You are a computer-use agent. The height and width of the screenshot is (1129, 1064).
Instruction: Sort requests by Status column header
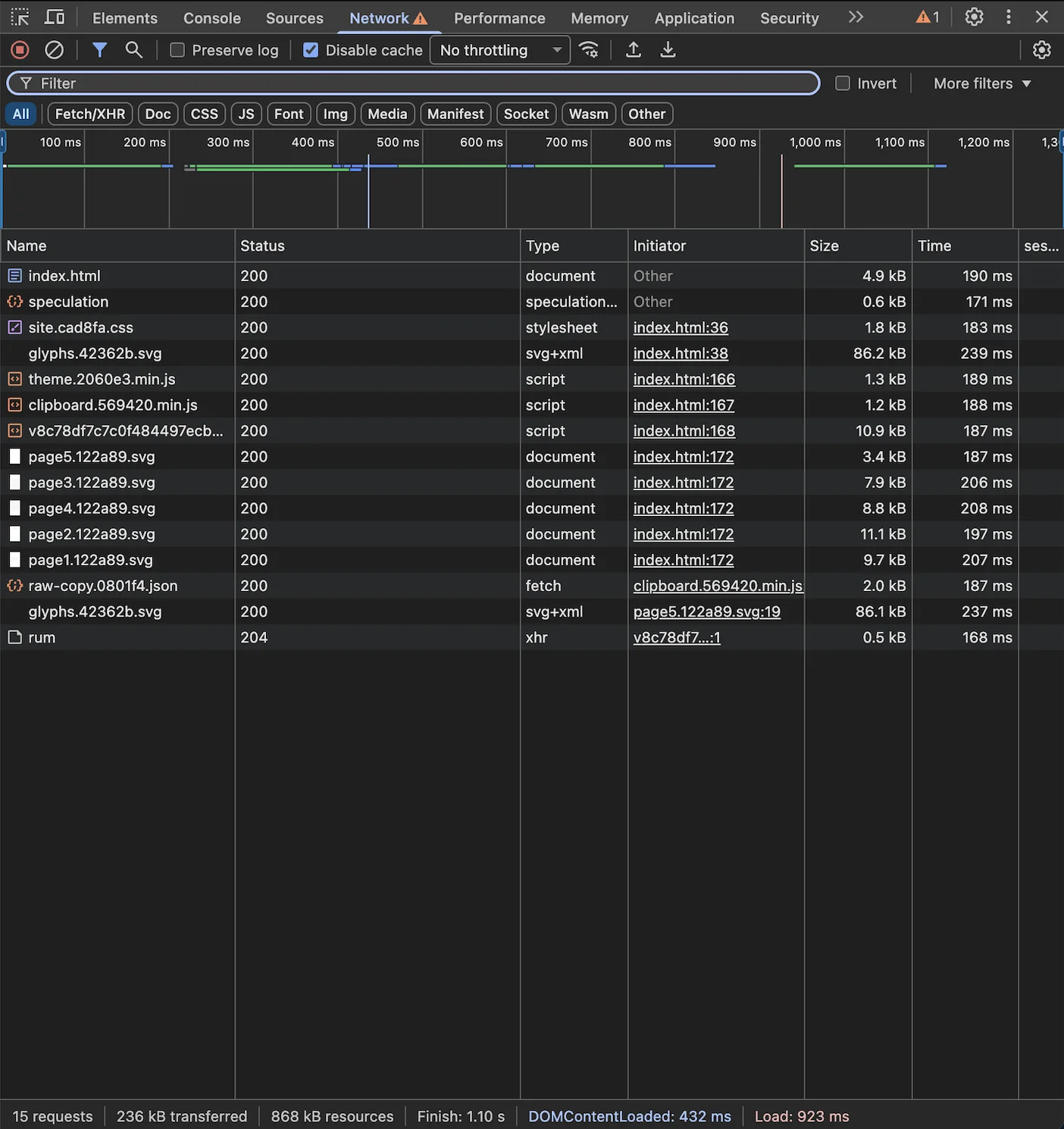click(x=377, y=246)
